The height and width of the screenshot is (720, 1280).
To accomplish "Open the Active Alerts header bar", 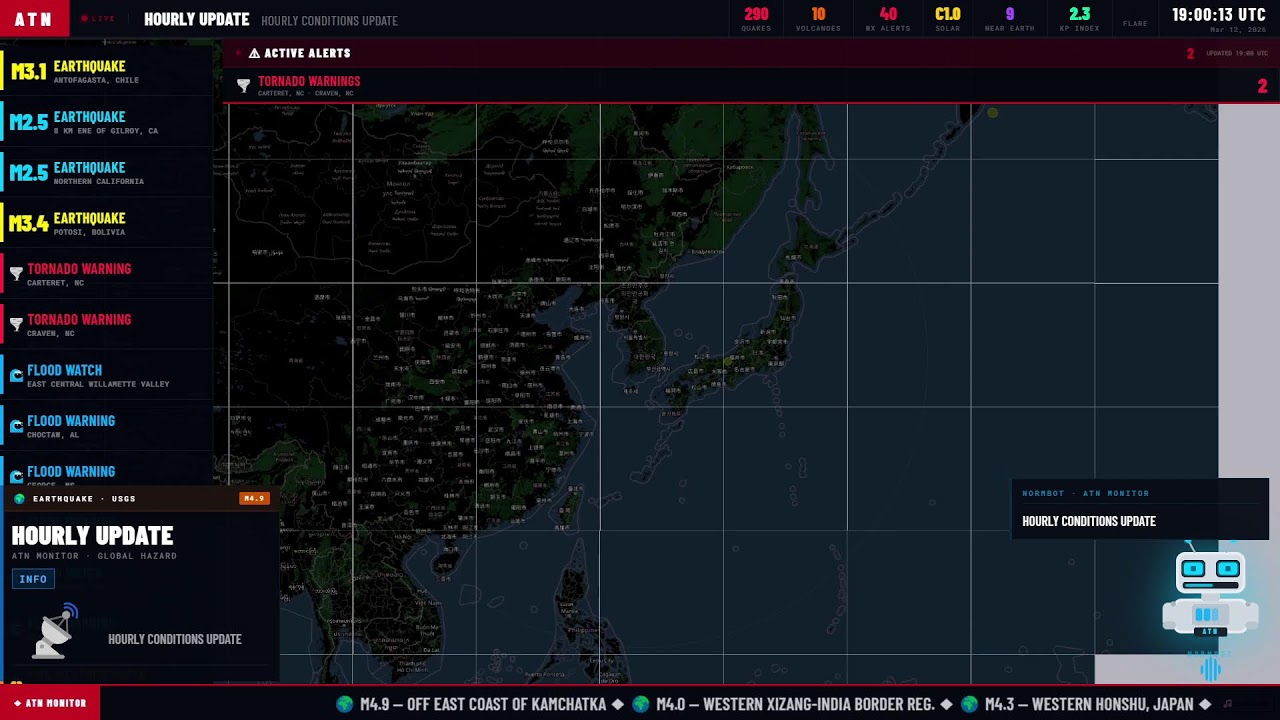I will coord(752,53).
